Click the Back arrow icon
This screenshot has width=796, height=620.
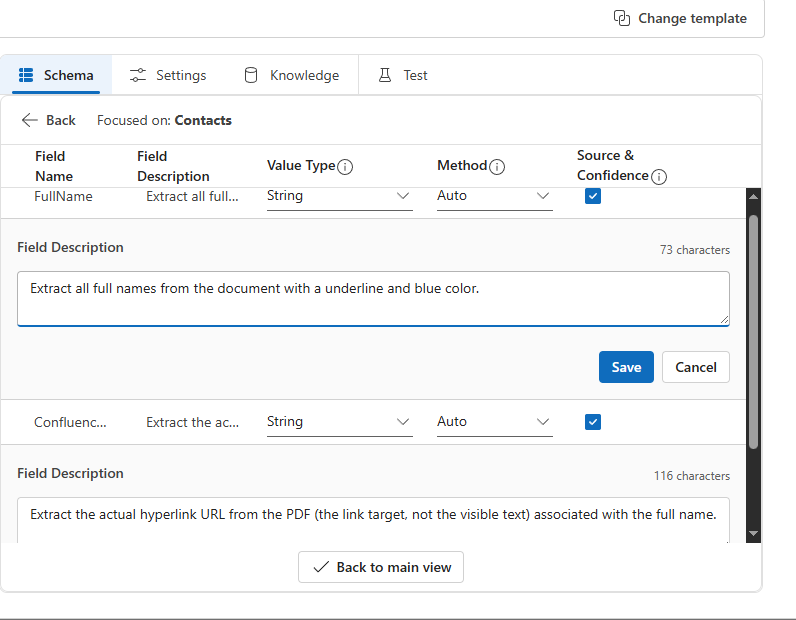click(30, 120)
